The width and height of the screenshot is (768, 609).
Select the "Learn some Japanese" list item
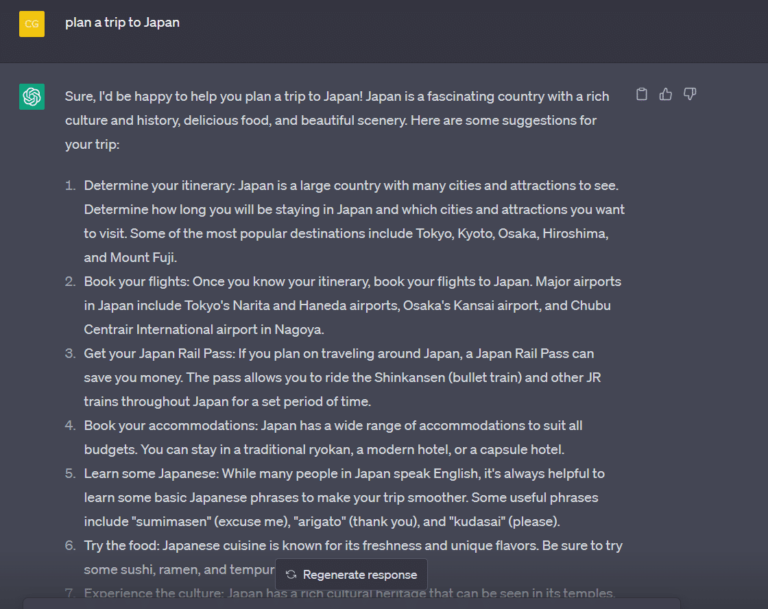tap(335, 497)
